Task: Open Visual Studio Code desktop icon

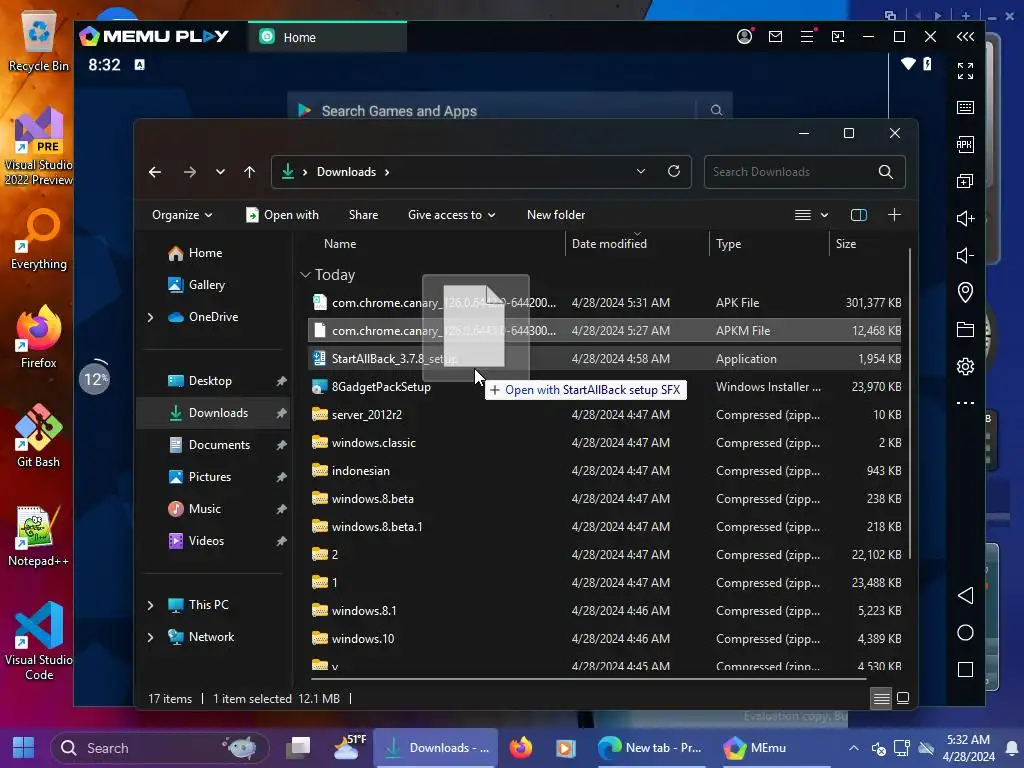Action: (39, 641)
